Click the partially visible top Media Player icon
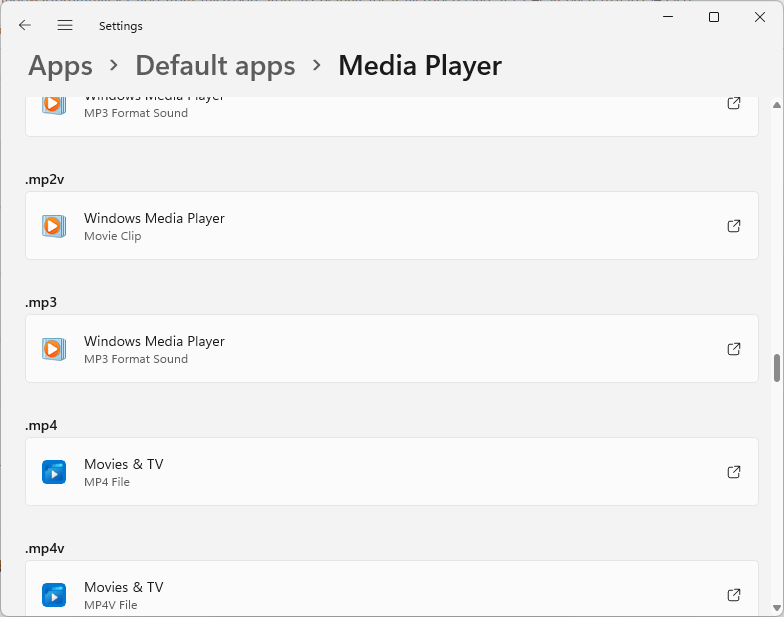 coord(54,105)
